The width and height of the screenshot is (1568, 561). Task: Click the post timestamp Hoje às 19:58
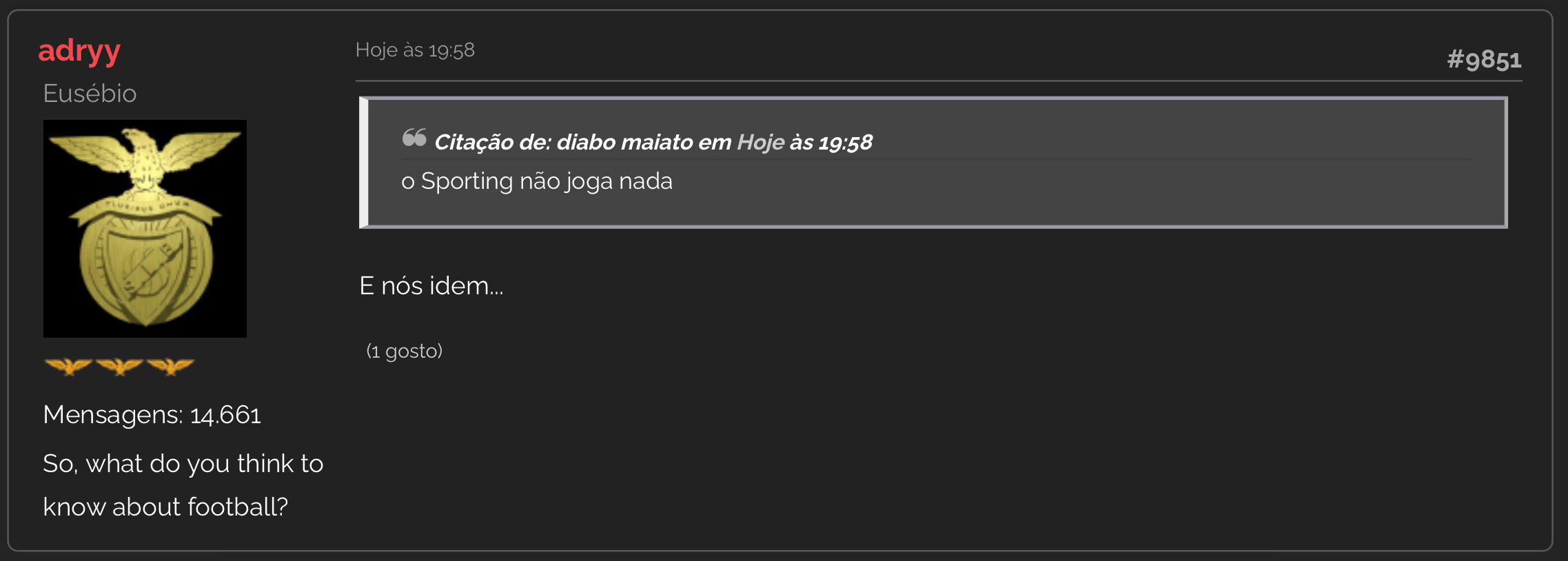[x=415, y=50]
